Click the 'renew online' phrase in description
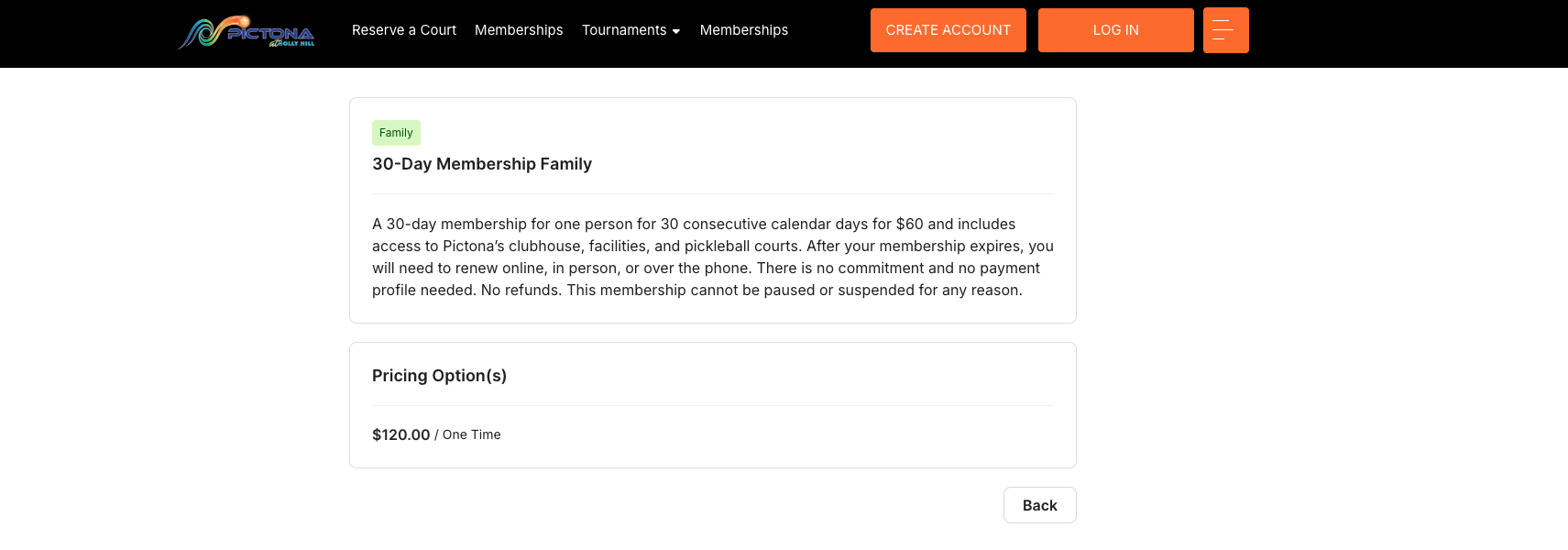This screenshot has height=550, width=1568. coord(499,268)
